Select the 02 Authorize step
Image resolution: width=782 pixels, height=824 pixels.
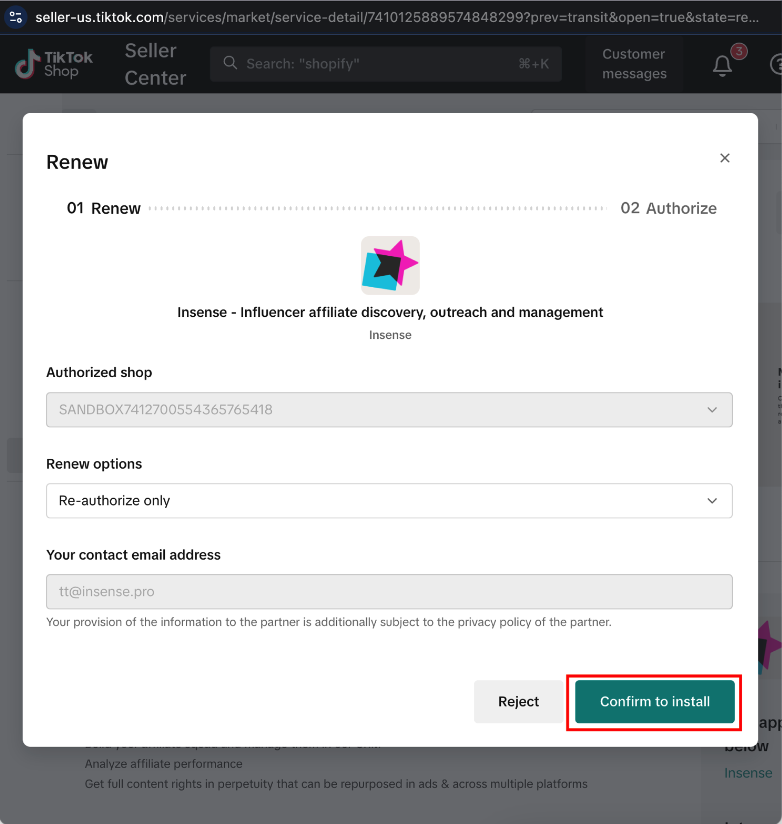pyautogui.click(x=668, y=208)
